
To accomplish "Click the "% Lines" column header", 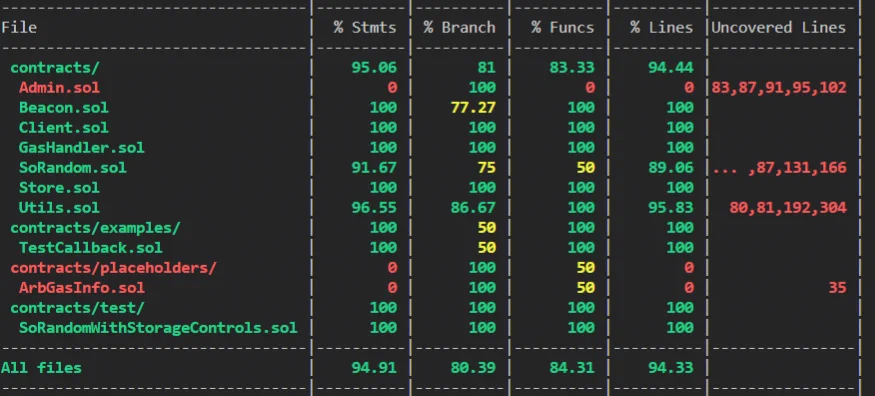I will 662,27.
